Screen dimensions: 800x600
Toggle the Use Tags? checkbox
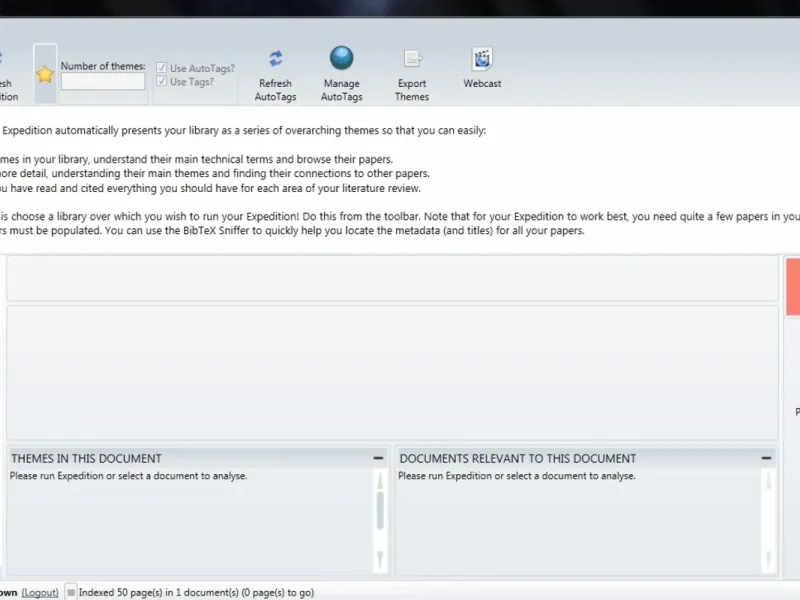(161, 81)
